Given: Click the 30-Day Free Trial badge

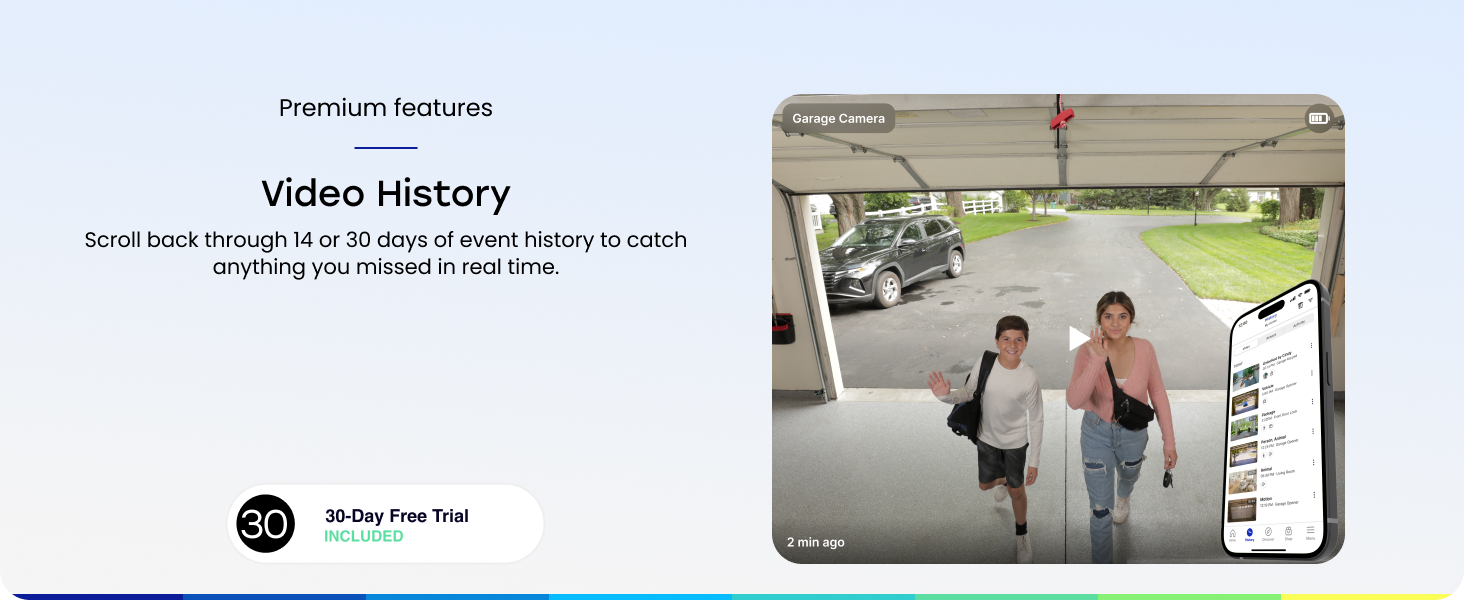Looking at the screenshot, I should [385, 524].
